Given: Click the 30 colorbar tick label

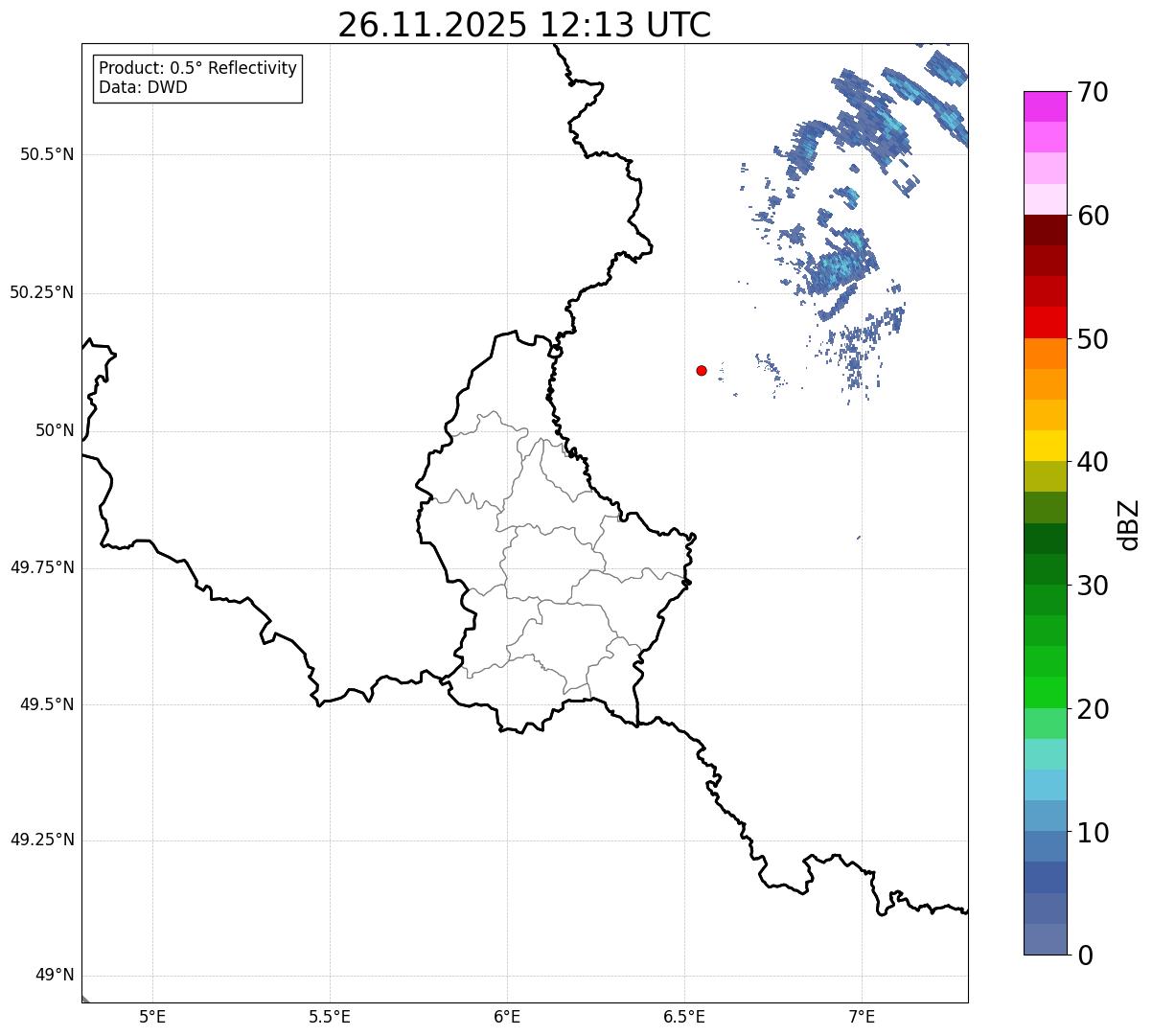Looking at the screenshot, I should coord(1093,586).
